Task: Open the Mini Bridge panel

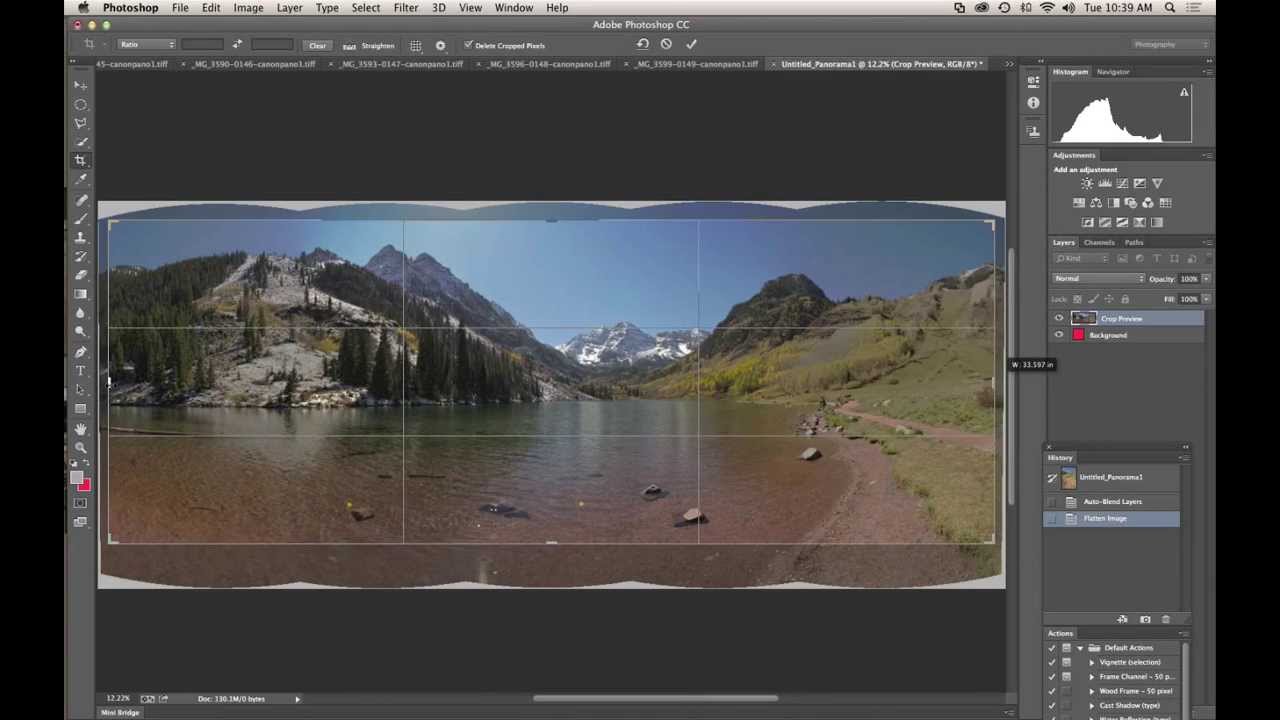Action: [x=120, y=713]
